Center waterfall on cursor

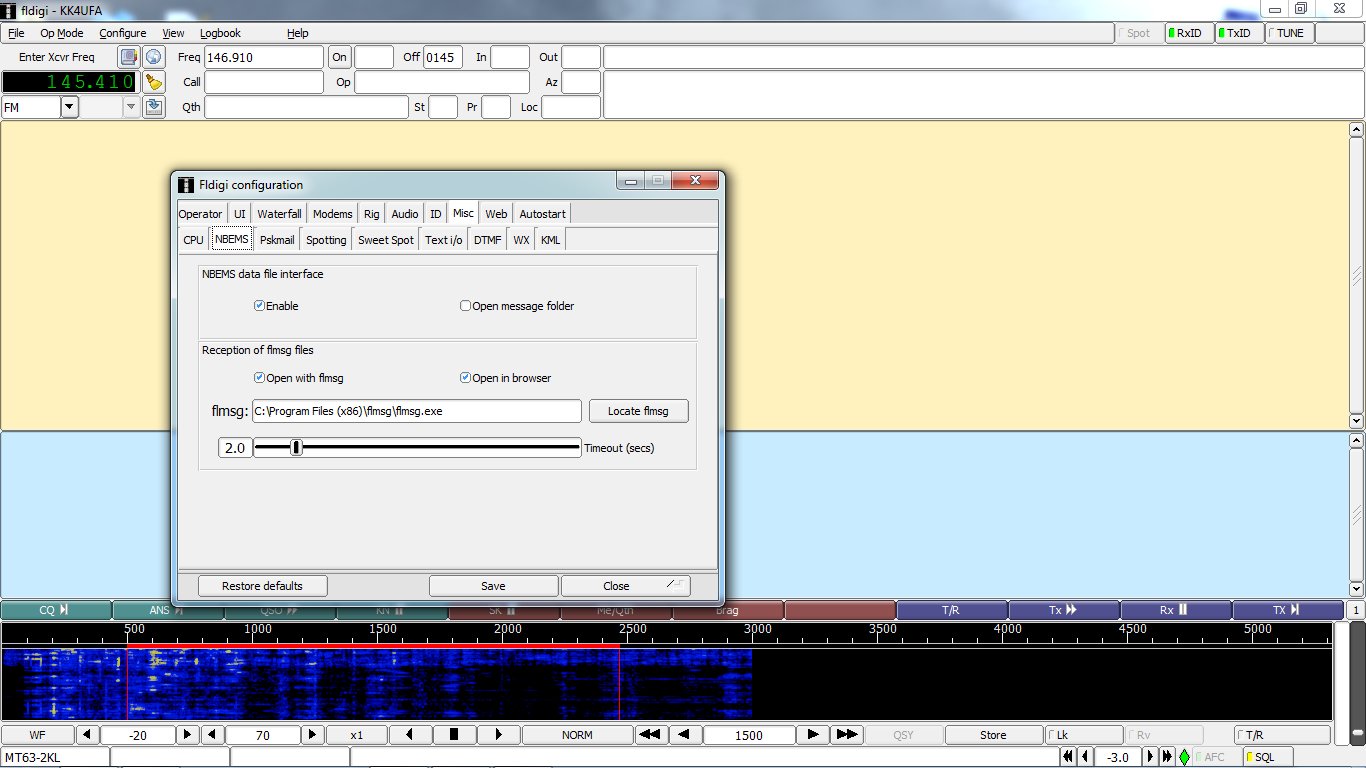click(454, 734)
